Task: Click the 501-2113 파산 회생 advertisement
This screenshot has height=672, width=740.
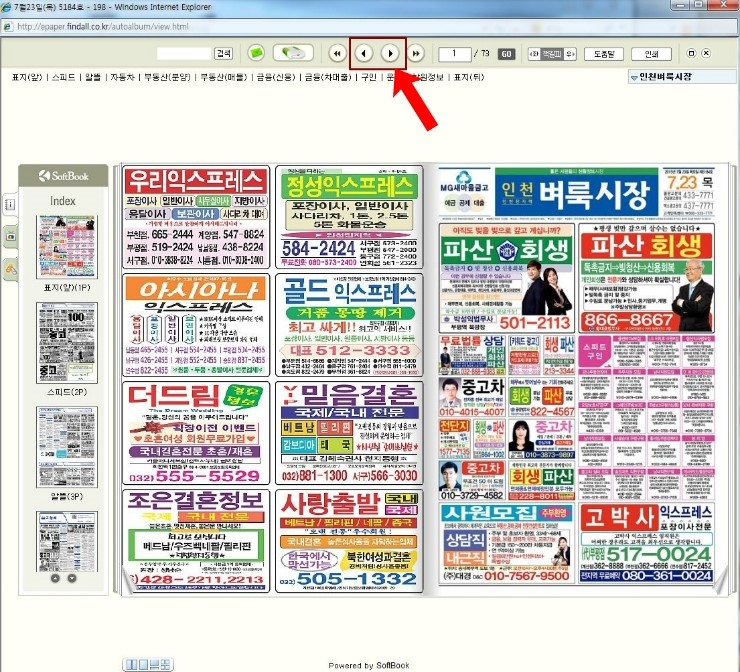Action: (x=506, y=278)
